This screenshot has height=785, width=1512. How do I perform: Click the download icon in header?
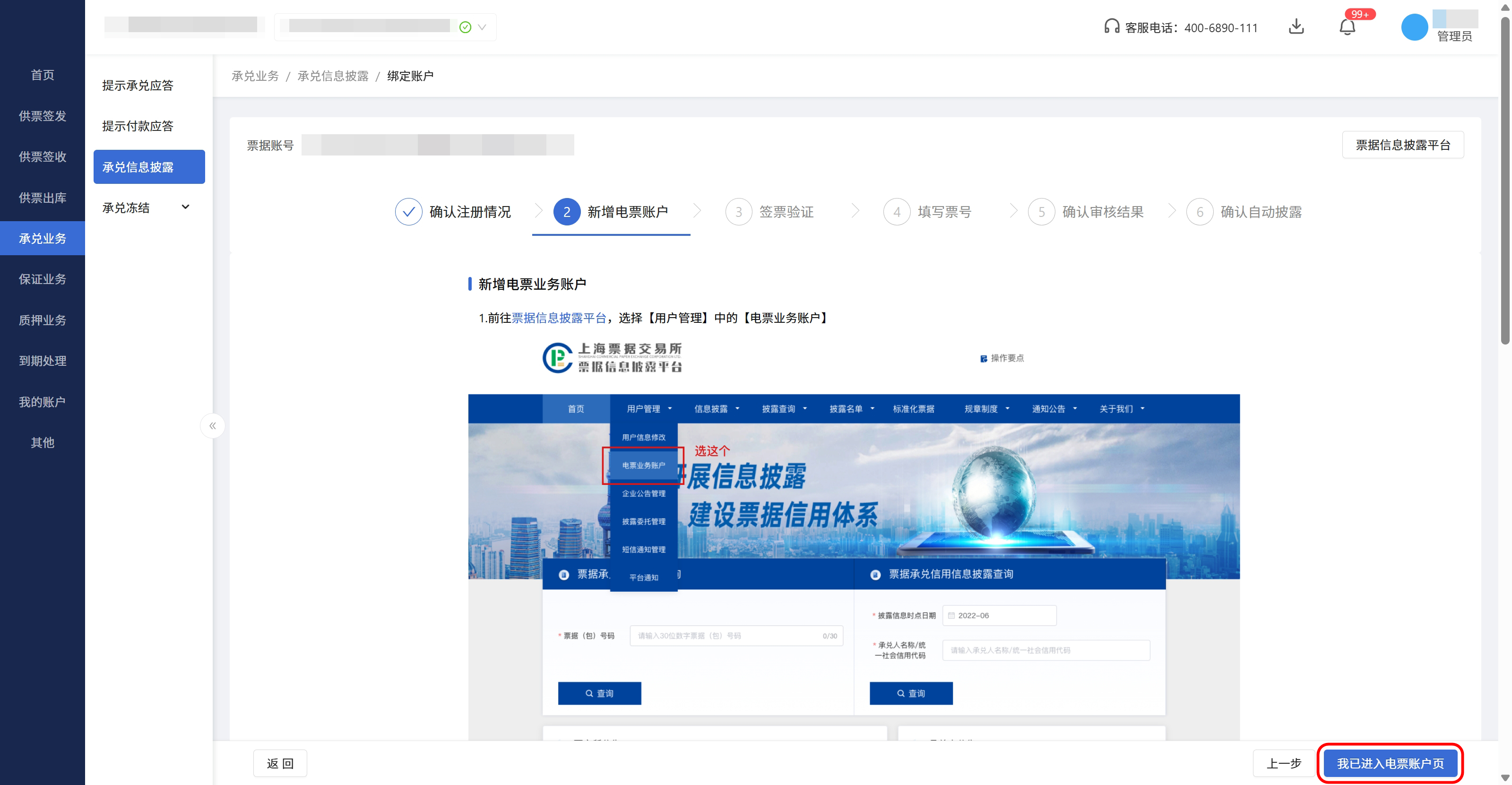1296,26
